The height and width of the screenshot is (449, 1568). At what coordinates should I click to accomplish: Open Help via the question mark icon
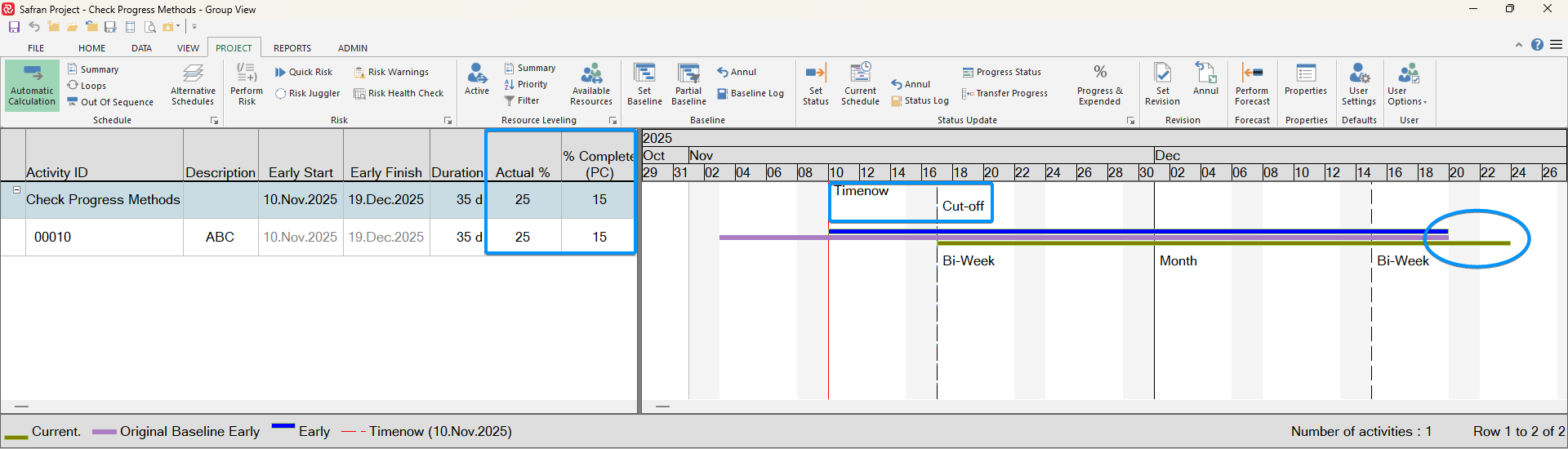coord(1537,45)
